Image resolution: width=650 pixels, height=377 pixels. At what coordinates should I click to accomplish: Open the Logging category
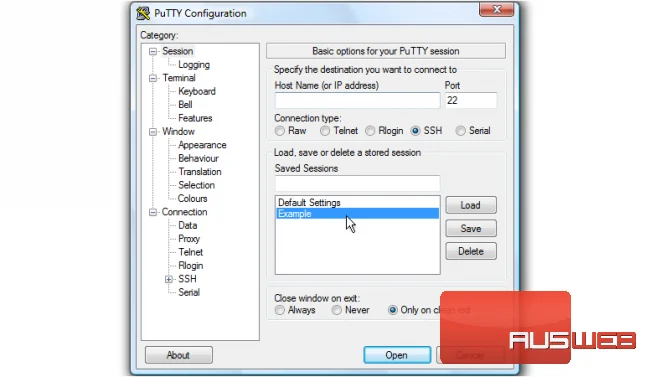coord(194,65)
